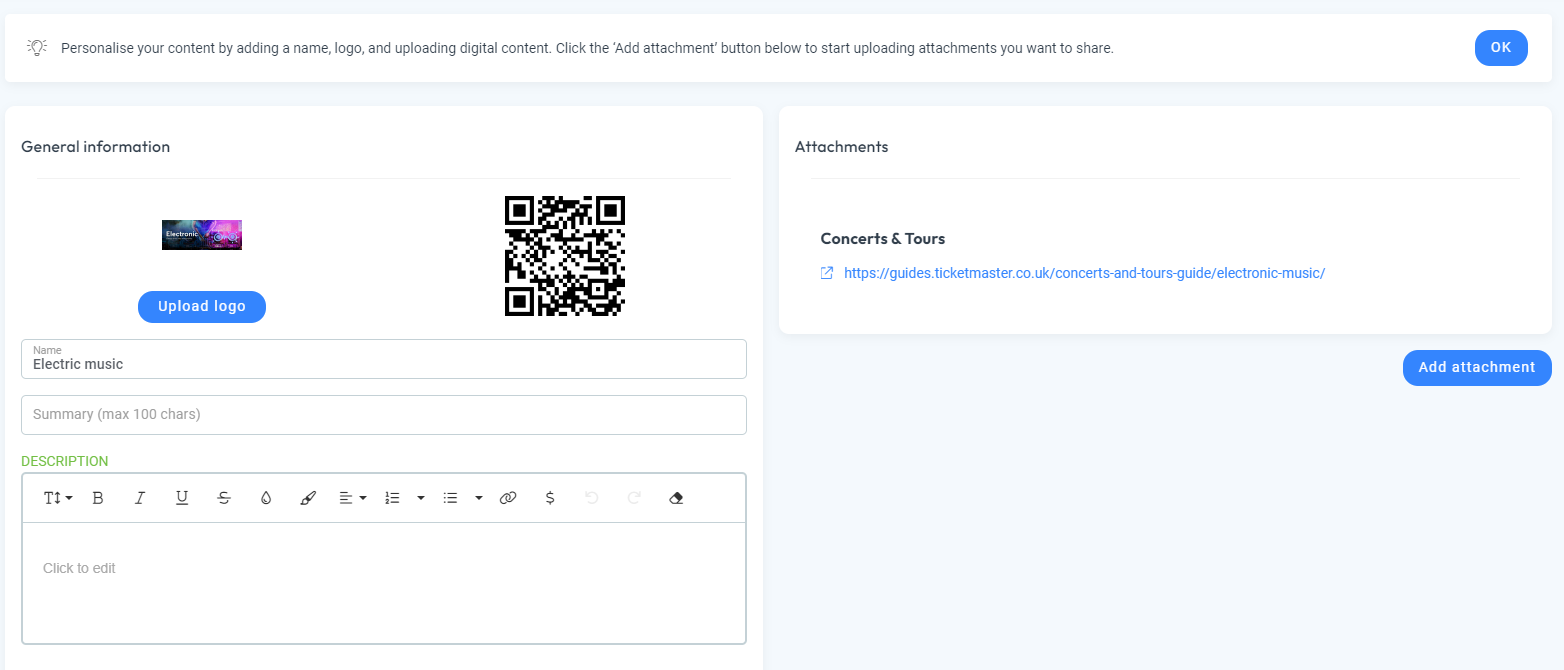
Task: Open the font size dropdown
Action: [57, 497]
